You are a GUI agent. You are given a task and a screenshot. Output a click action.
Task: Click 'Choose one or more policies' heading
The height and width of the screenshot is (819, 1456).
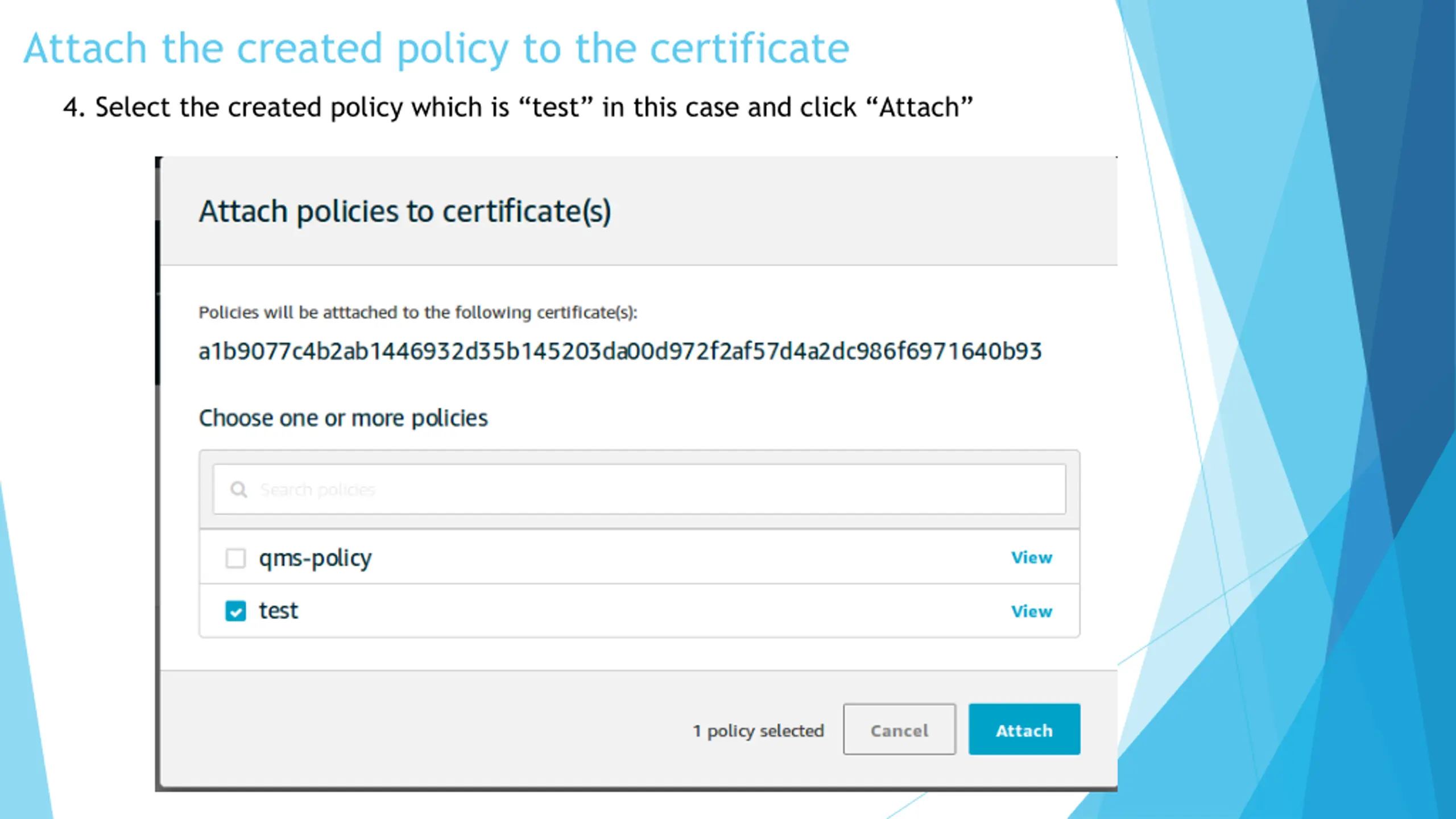(343, 419)
